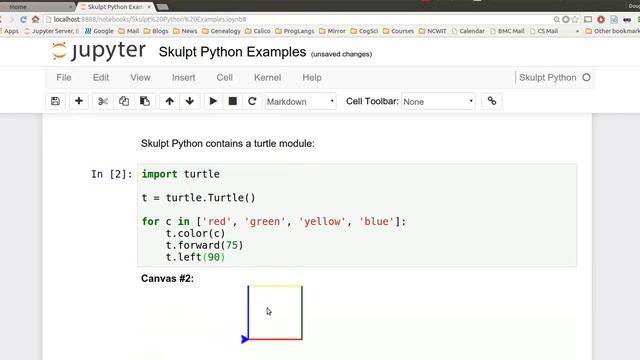Interrupt the kernel with the stop button
640x360 pixels.
(x=233, y=101)
